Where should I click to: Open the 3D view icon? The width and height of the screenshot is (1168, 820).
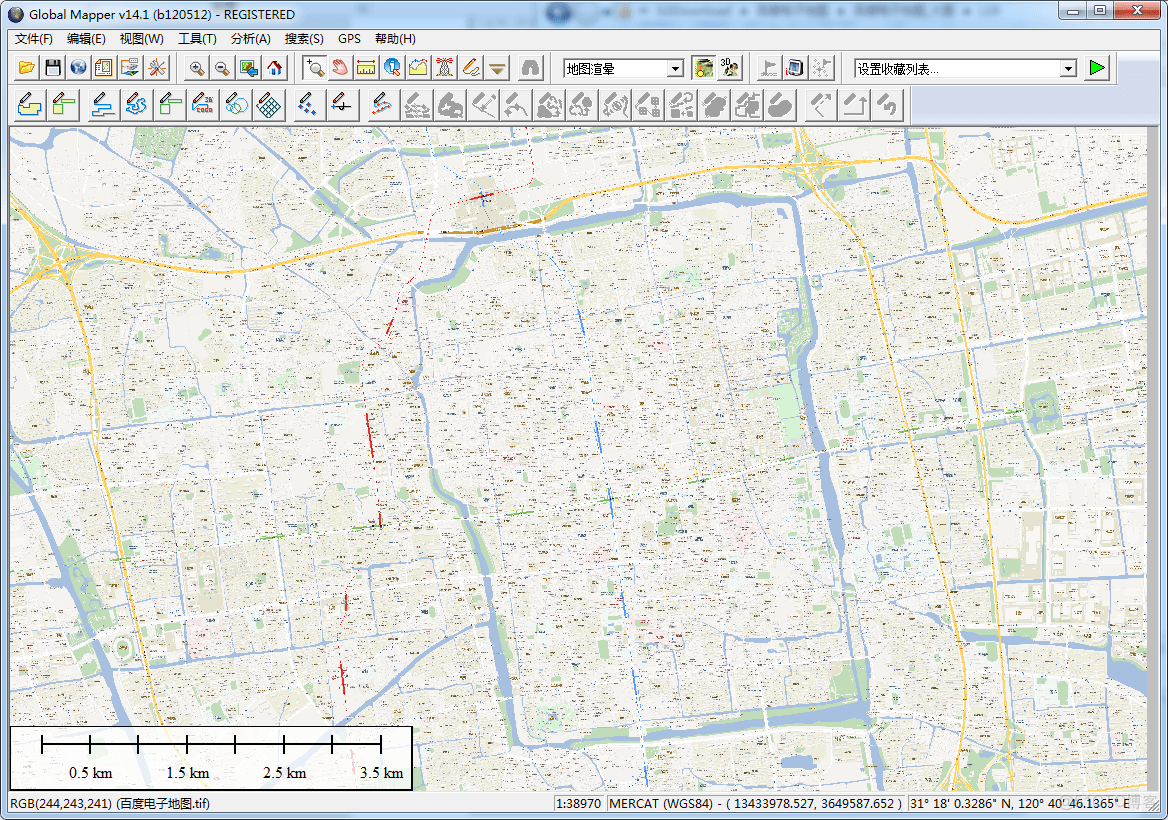tap(730, 68)
